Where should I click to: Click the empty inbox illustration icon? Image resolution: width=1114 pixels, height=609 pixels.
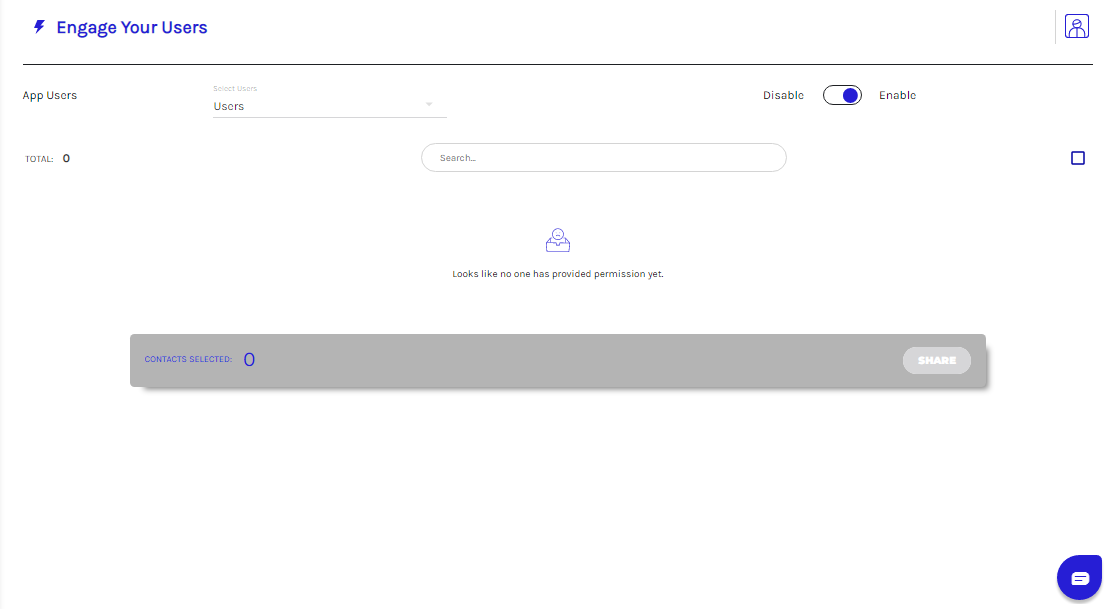tap(558, 240)
